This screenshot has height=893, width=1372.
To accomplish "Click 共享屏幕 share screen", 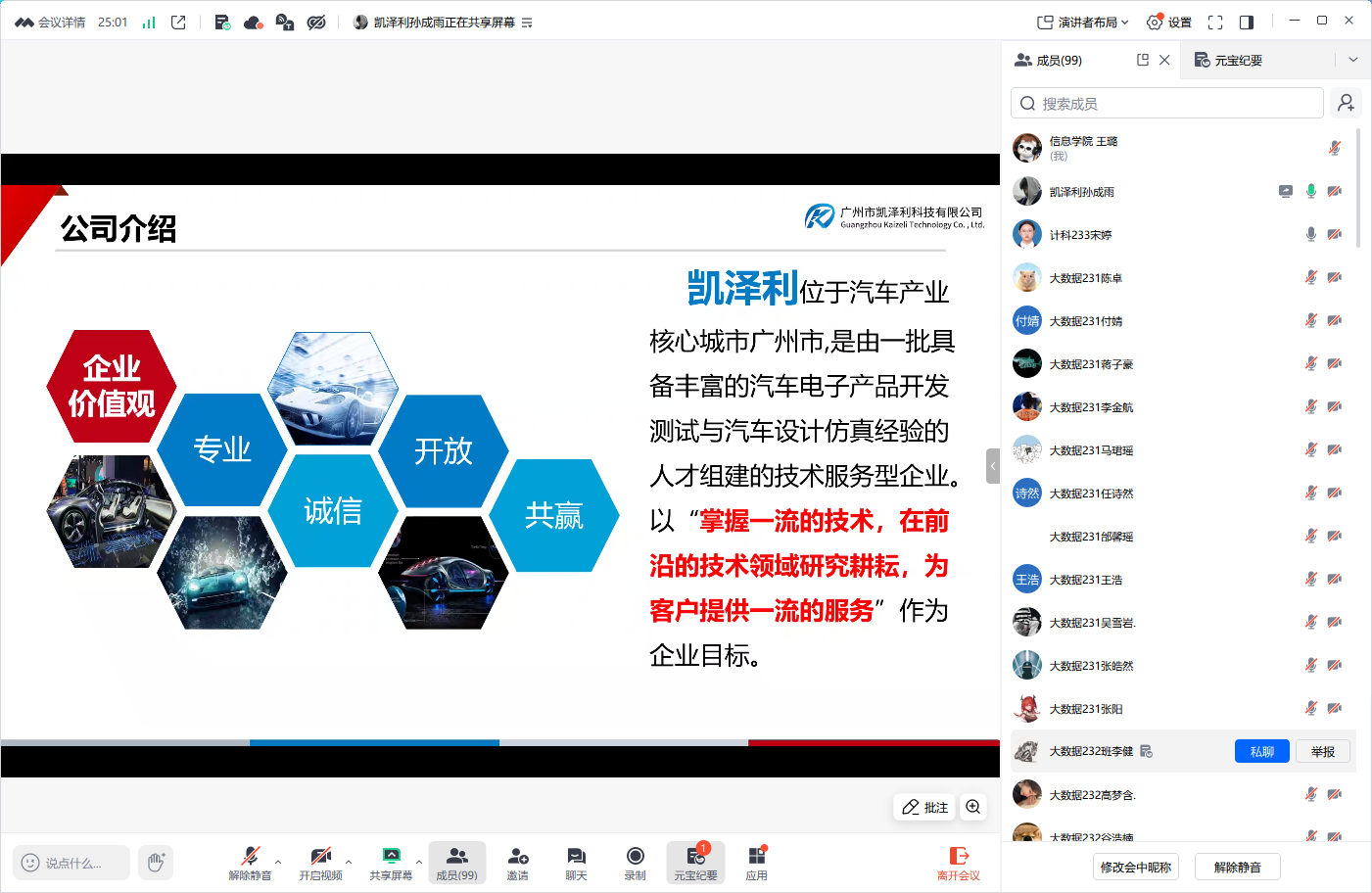I will (x=391, y=863).
